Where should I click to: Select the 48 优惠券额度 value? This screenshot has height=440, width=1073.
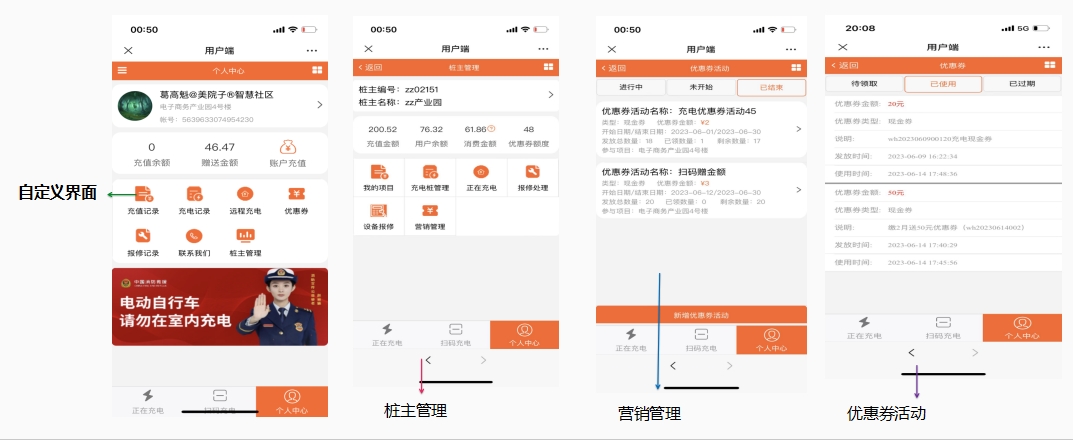click(x=529, y=129)
